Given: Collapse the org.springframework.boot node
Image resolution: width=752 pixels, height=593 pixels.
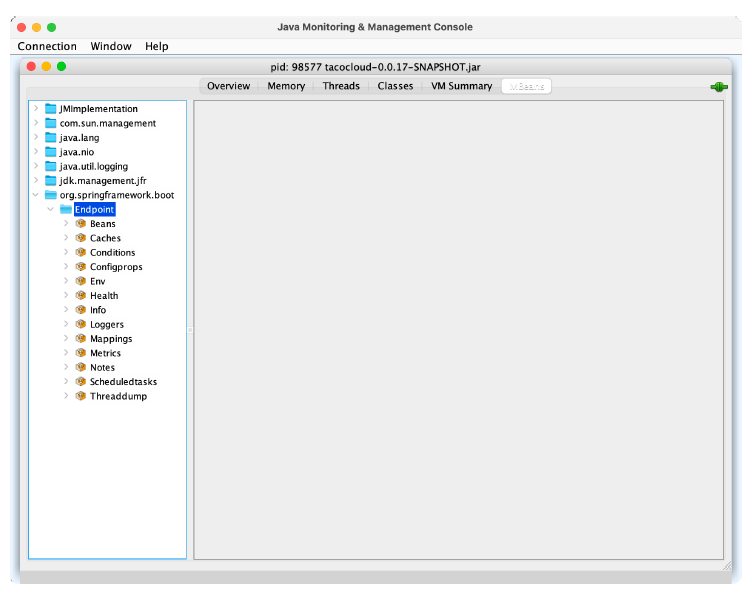Looking at the screenshot, I should [36, 195].
